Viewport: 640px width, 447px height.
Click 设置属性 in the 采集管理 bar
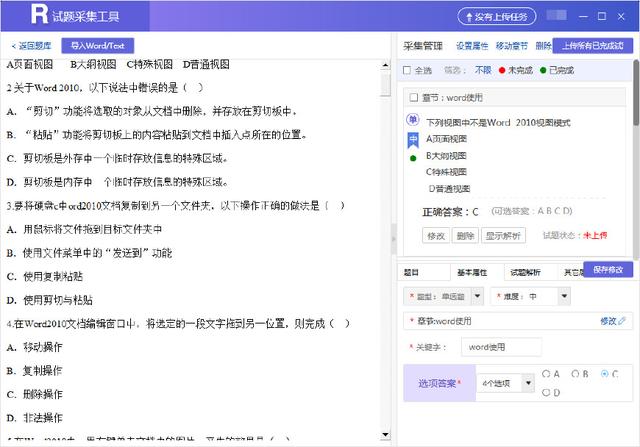472,46
